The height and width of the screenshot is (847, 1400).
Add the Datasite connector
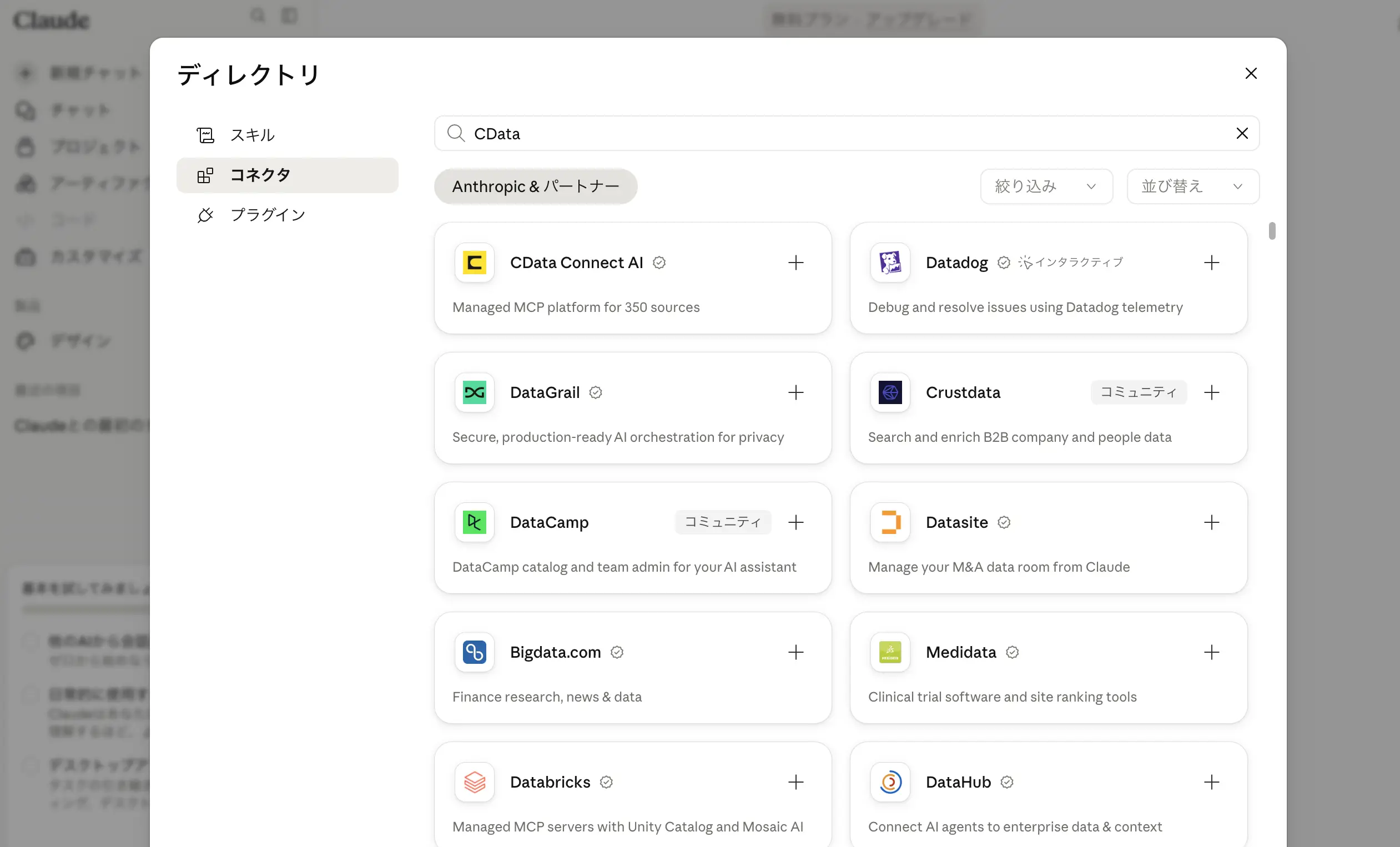click(x=1211, y=522)
